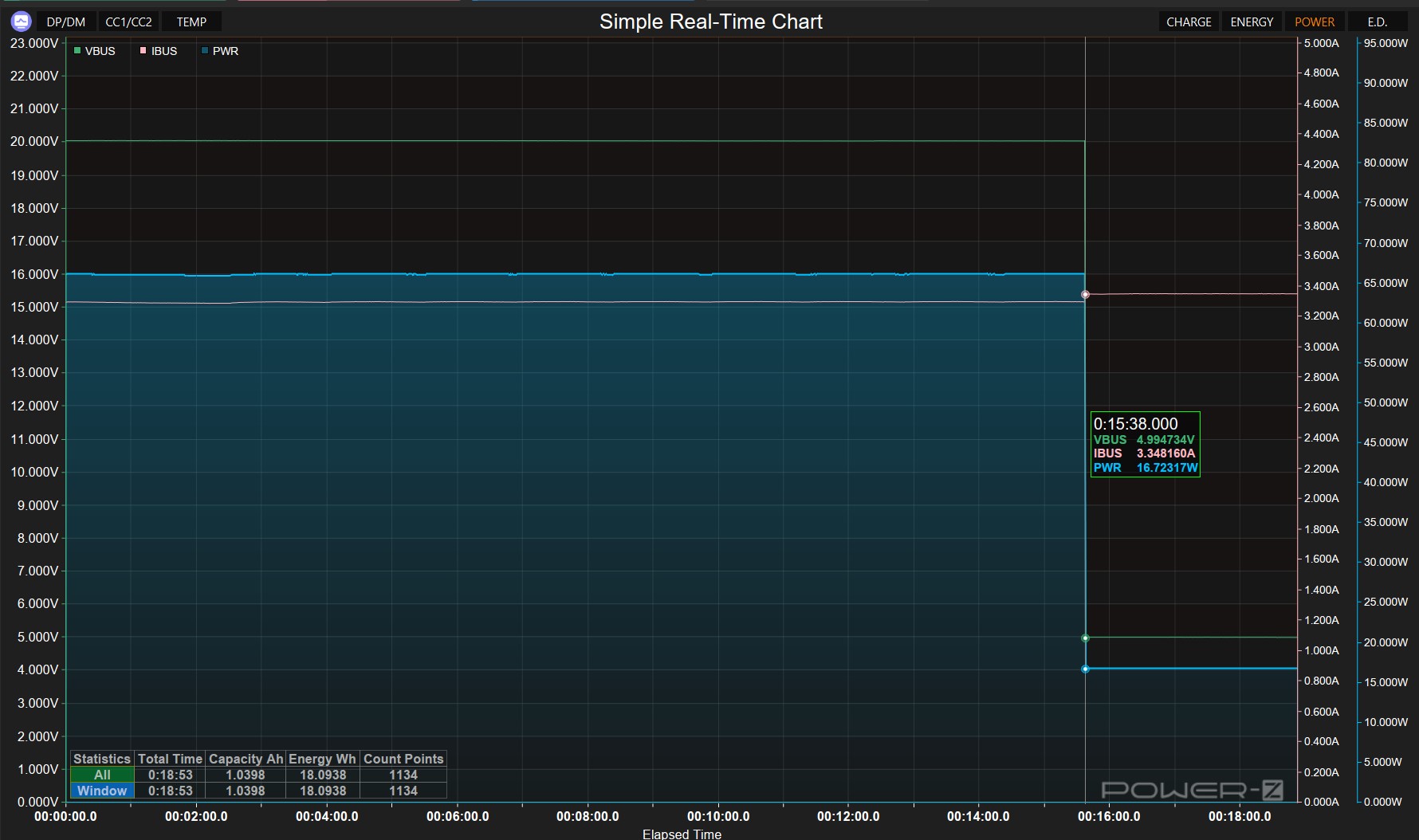Image resolution: width=1419 pixels, height=840 pixels.
Task: Click the 00:16:00.0 mark on time axis
Action: click(1108, 816)
